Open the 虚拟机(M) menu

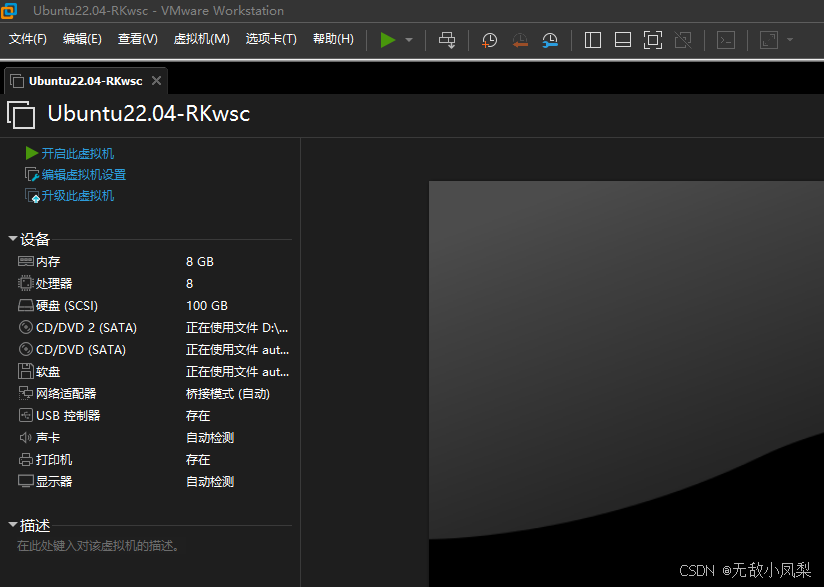pos(202,39)
